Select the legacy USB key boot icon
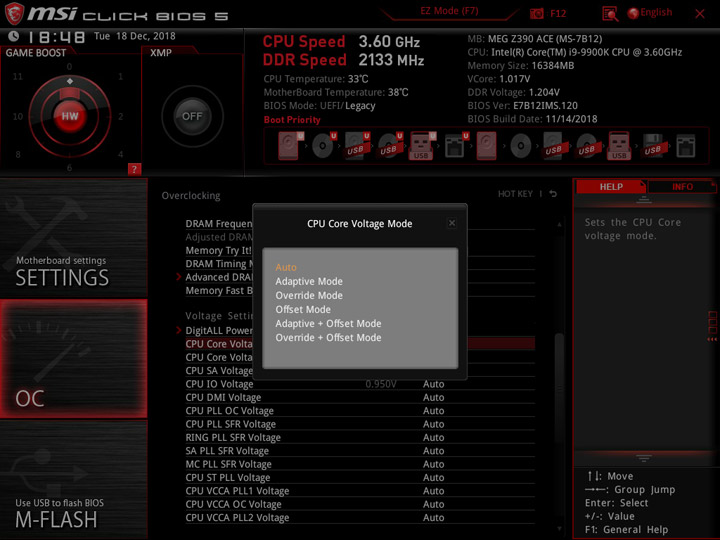The image size is (720, 540). [619, 146]
